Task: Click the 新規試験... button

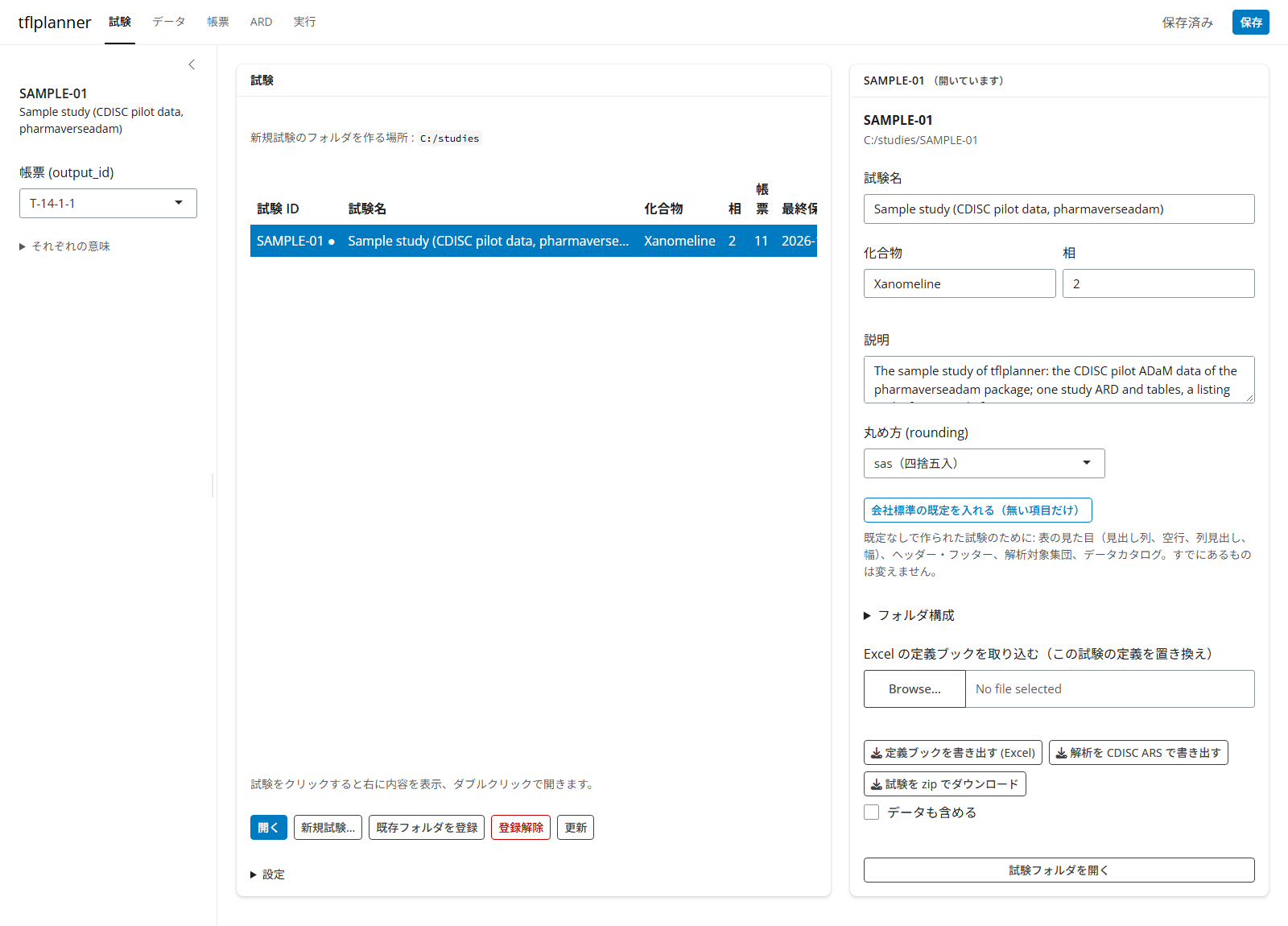Action: (x=328, y=828)
